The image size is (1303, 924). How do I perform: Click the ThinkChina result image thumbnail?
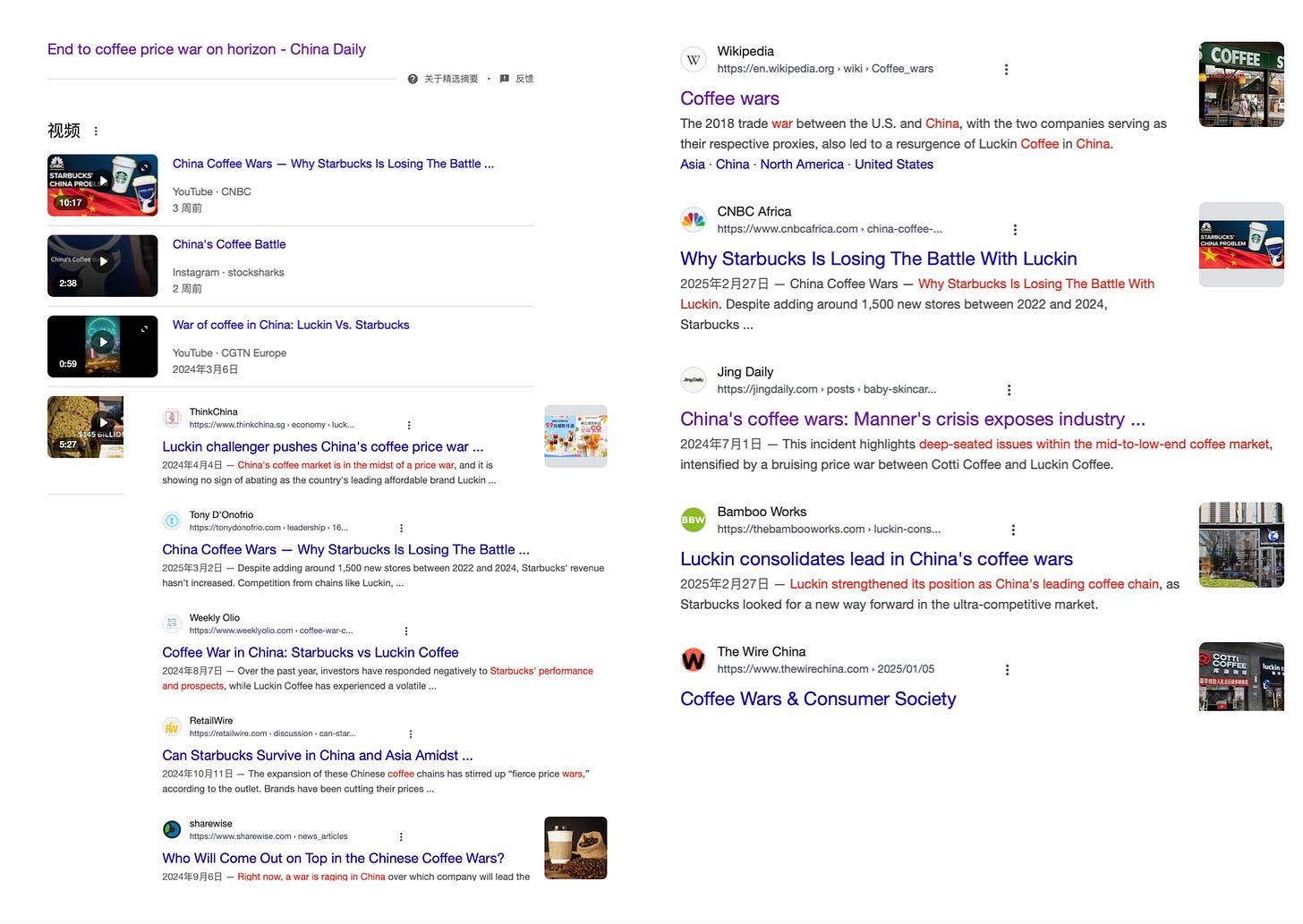[575, 437]
